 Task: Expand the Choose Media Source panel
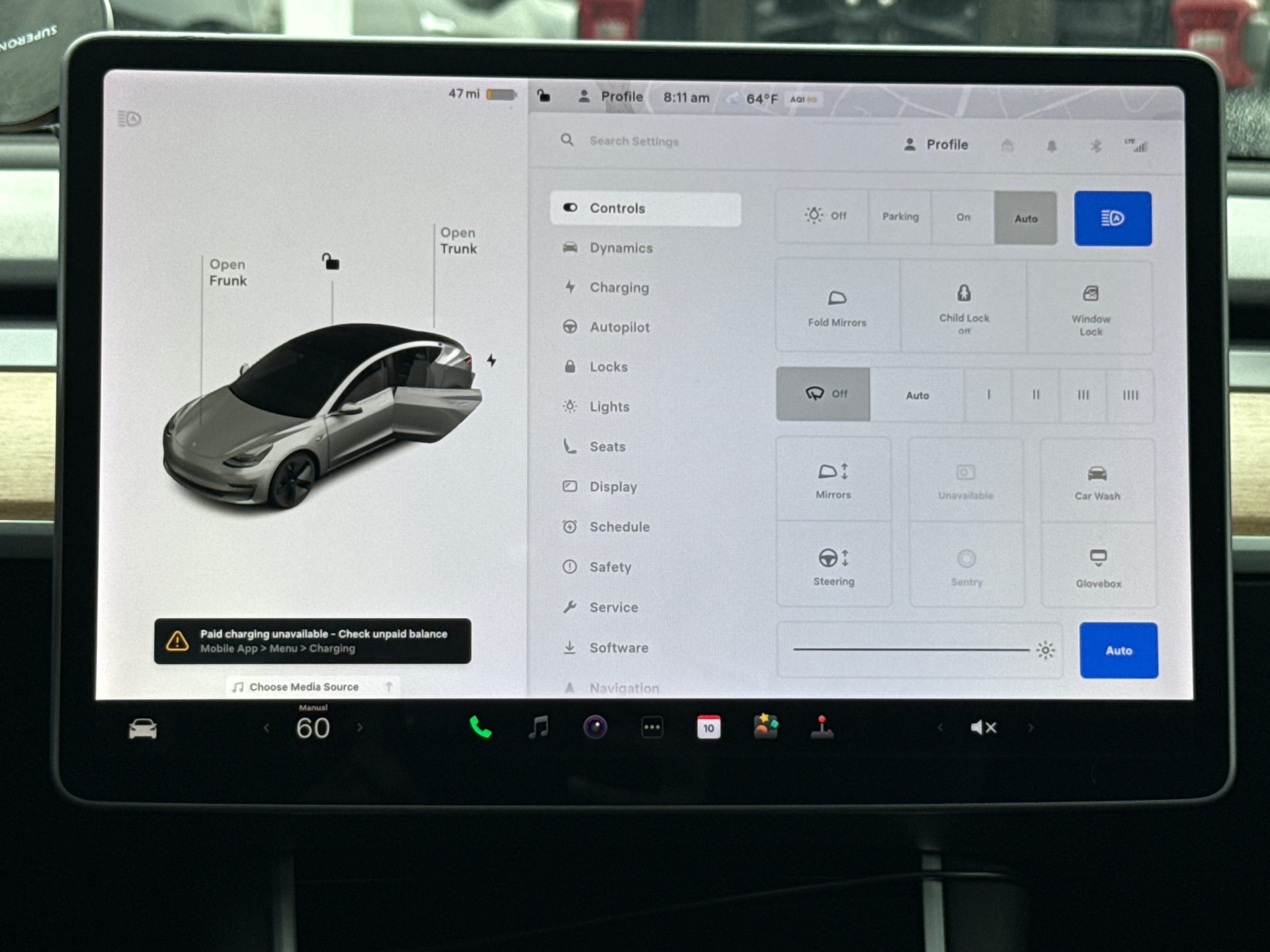[389, 687]
